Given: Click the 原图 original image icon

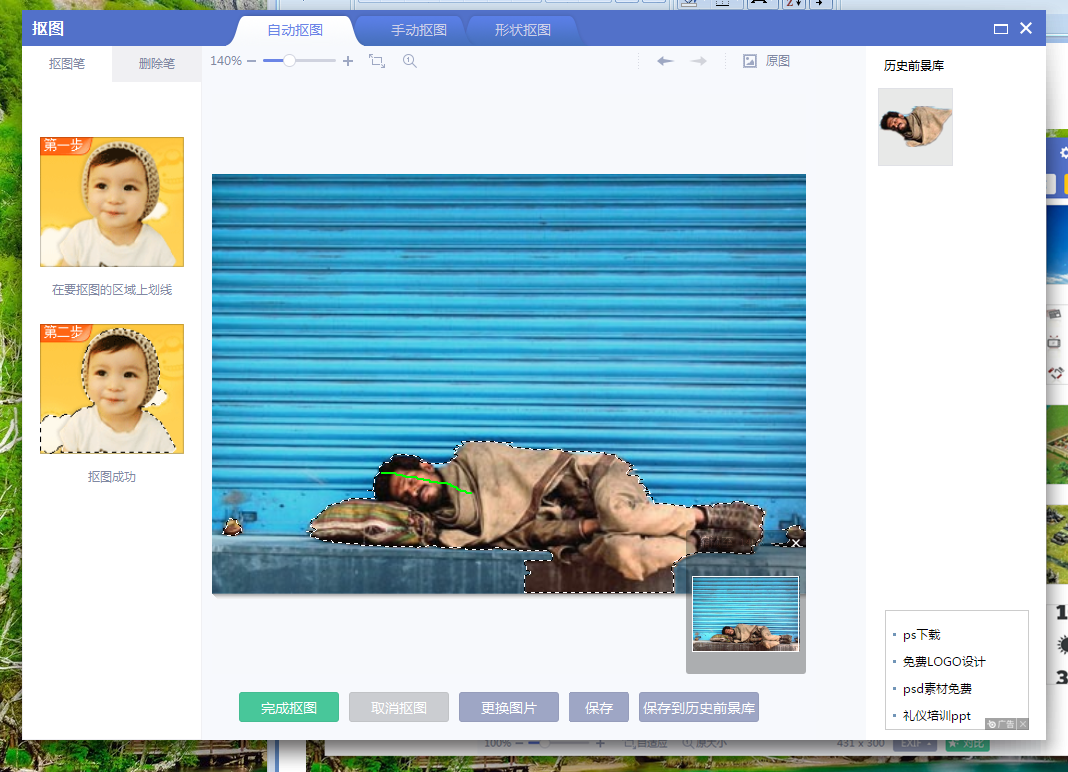Looking at the screenshot, I should (x=749, y=61).
